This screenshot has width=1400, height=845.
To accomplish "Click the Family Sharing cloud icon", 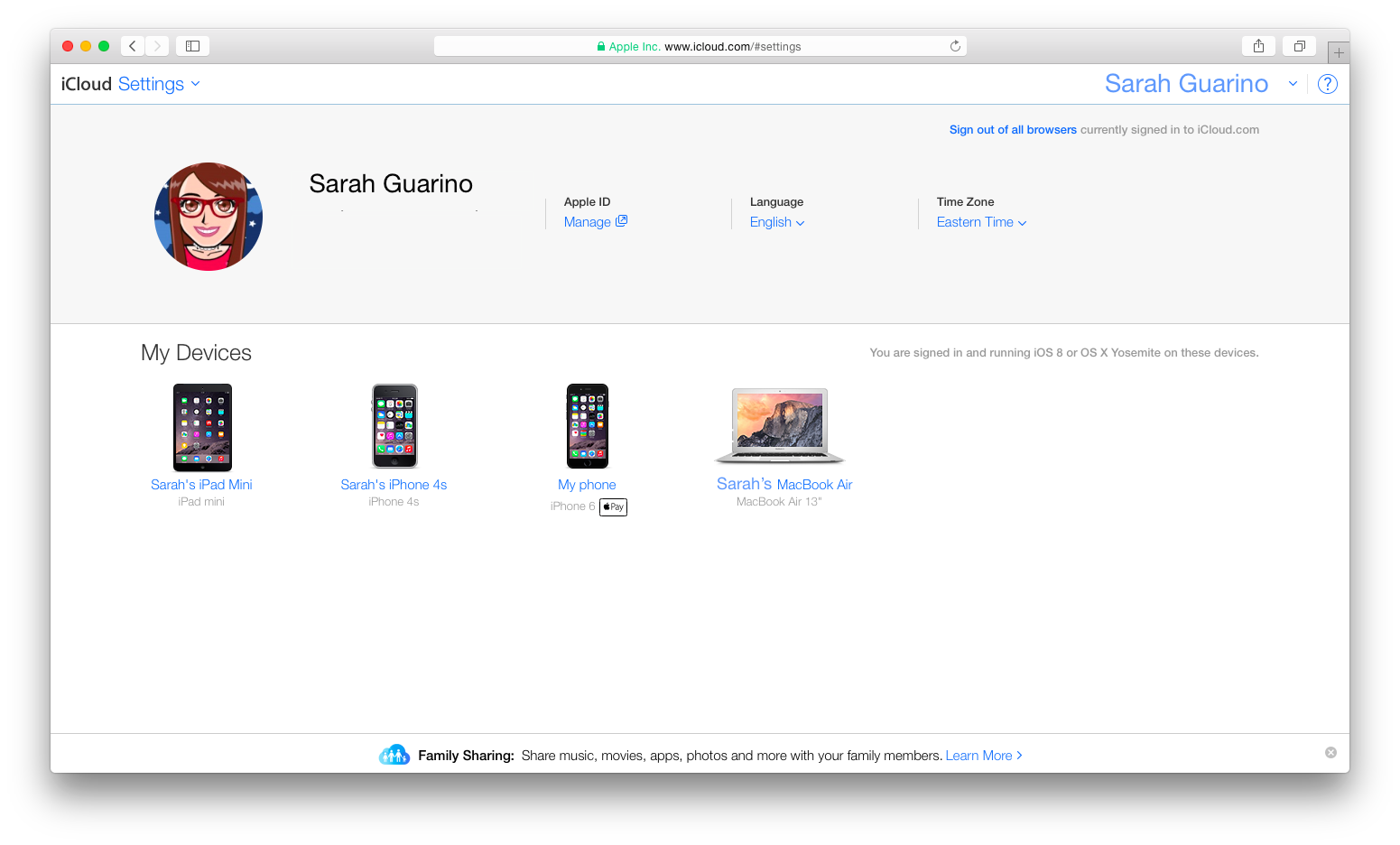I will point(394,756).
